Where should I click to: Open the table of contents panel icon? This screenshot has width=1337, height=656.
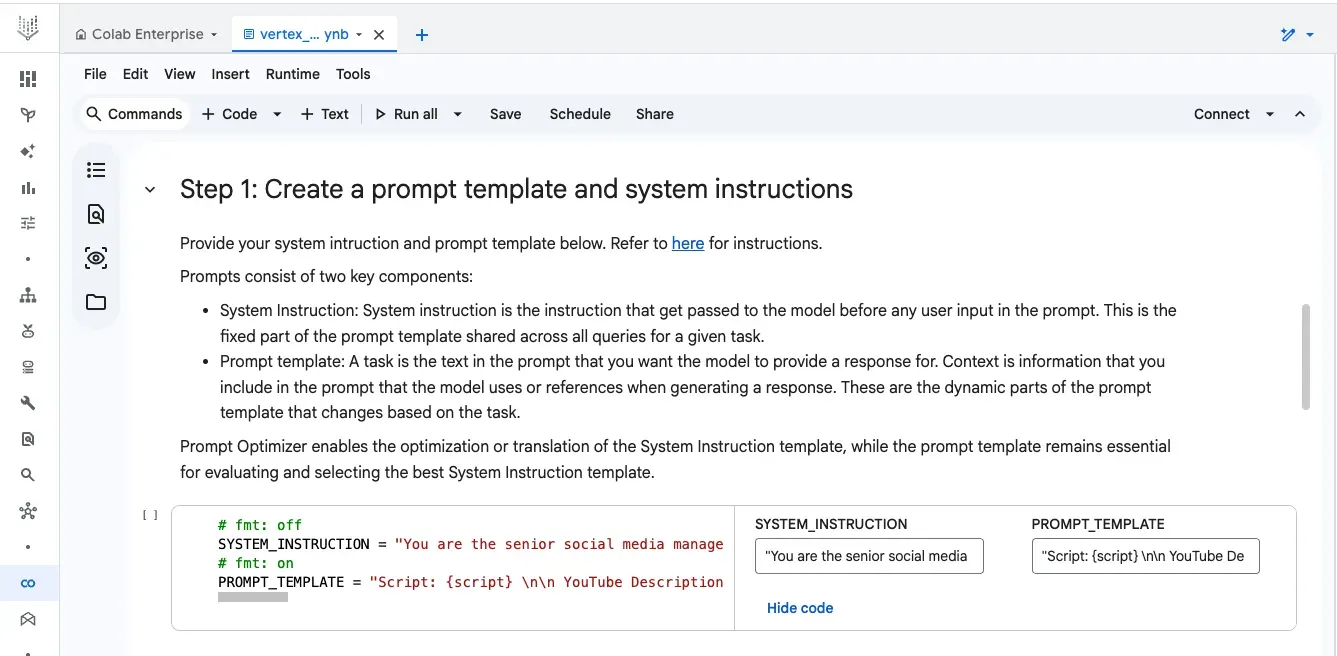(96, 170)
